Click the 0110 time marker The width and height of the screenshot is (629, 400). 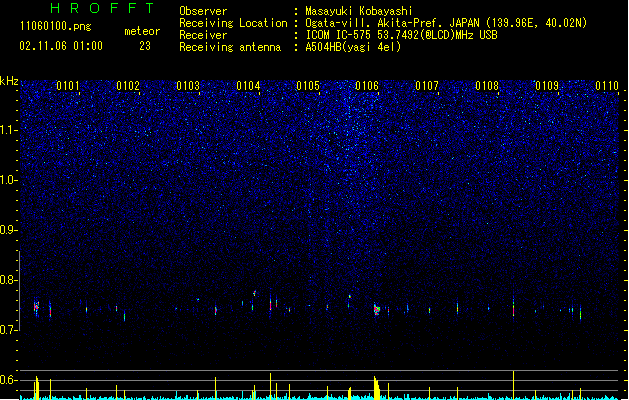[x=607, y=86]
